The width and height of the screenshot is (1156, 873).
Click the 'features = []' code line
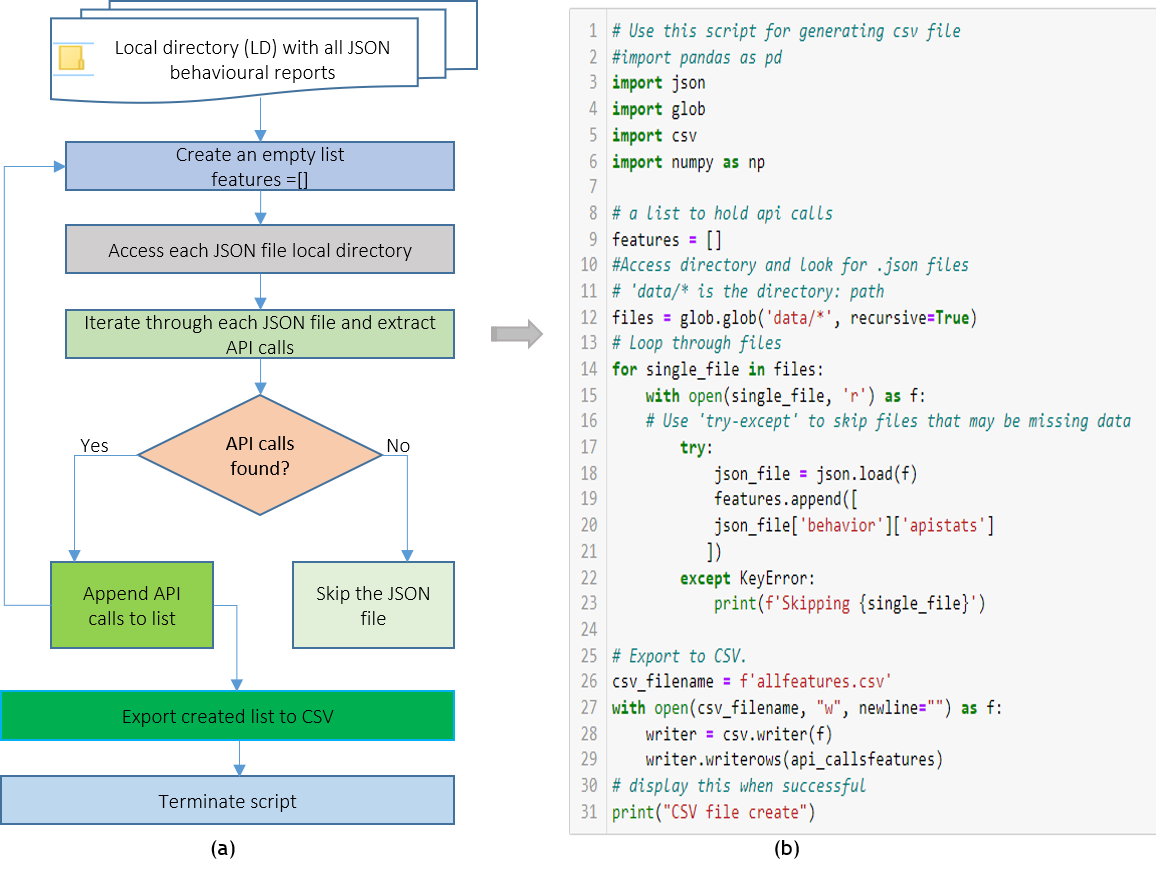[x=666, y=240]
